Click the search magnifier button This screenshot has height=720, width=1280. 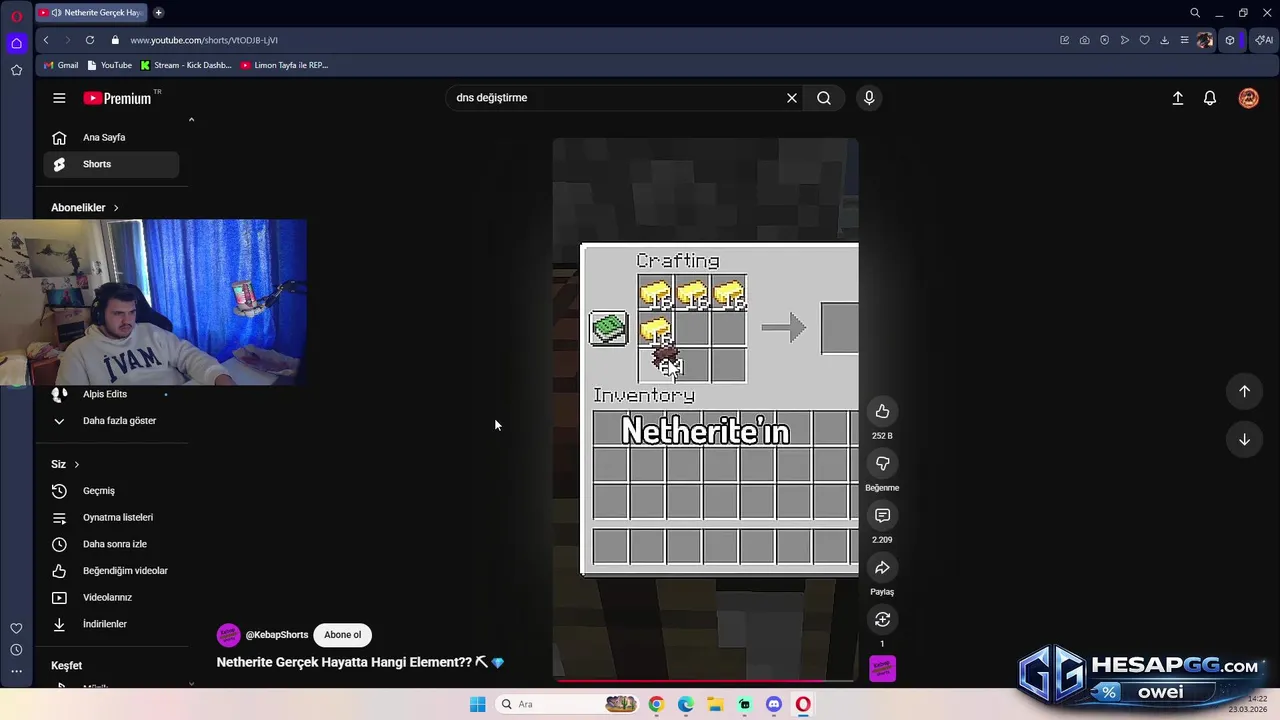[824, 98]
